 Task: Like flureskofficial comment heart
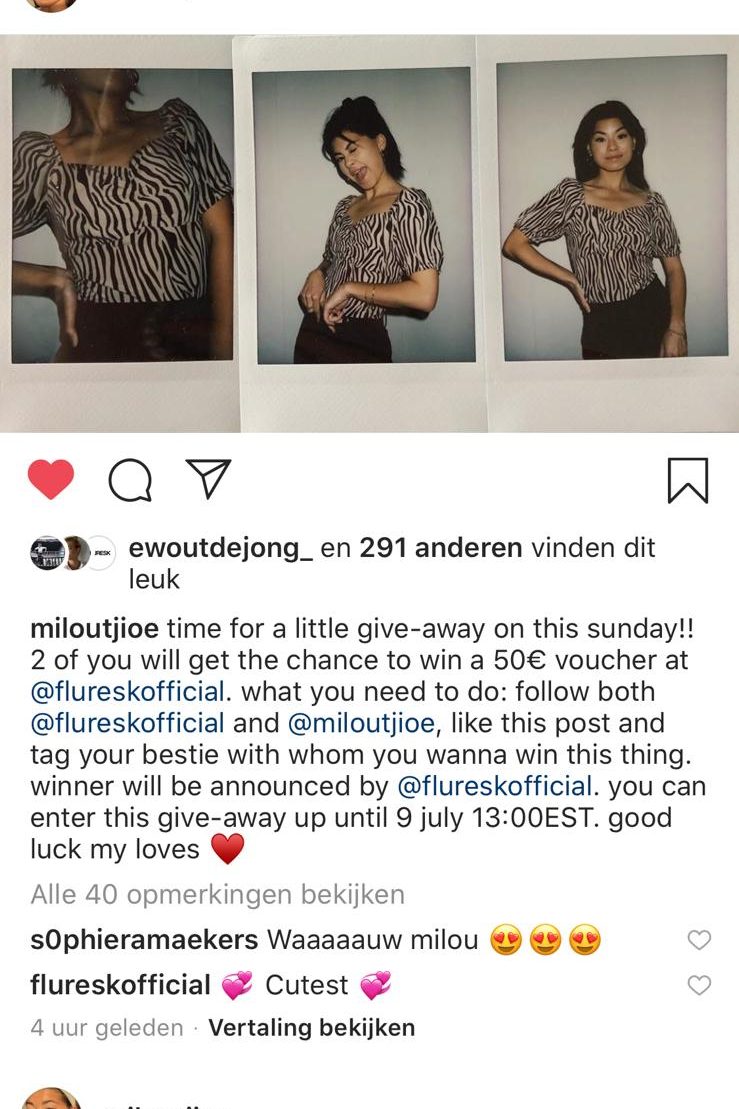click(699, 985)
